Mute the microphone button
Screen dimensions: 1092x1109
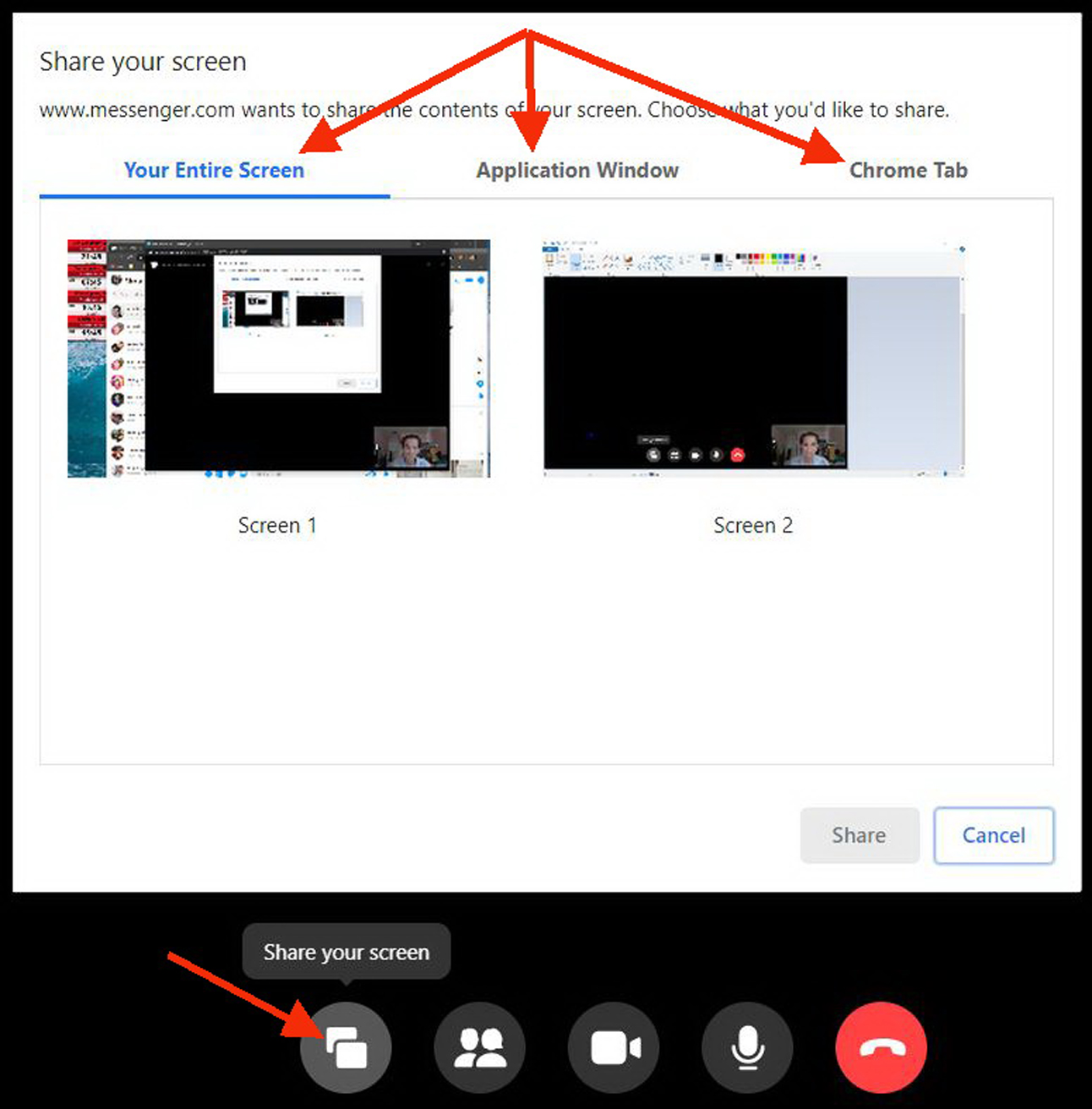click(x=747, y=1047)
